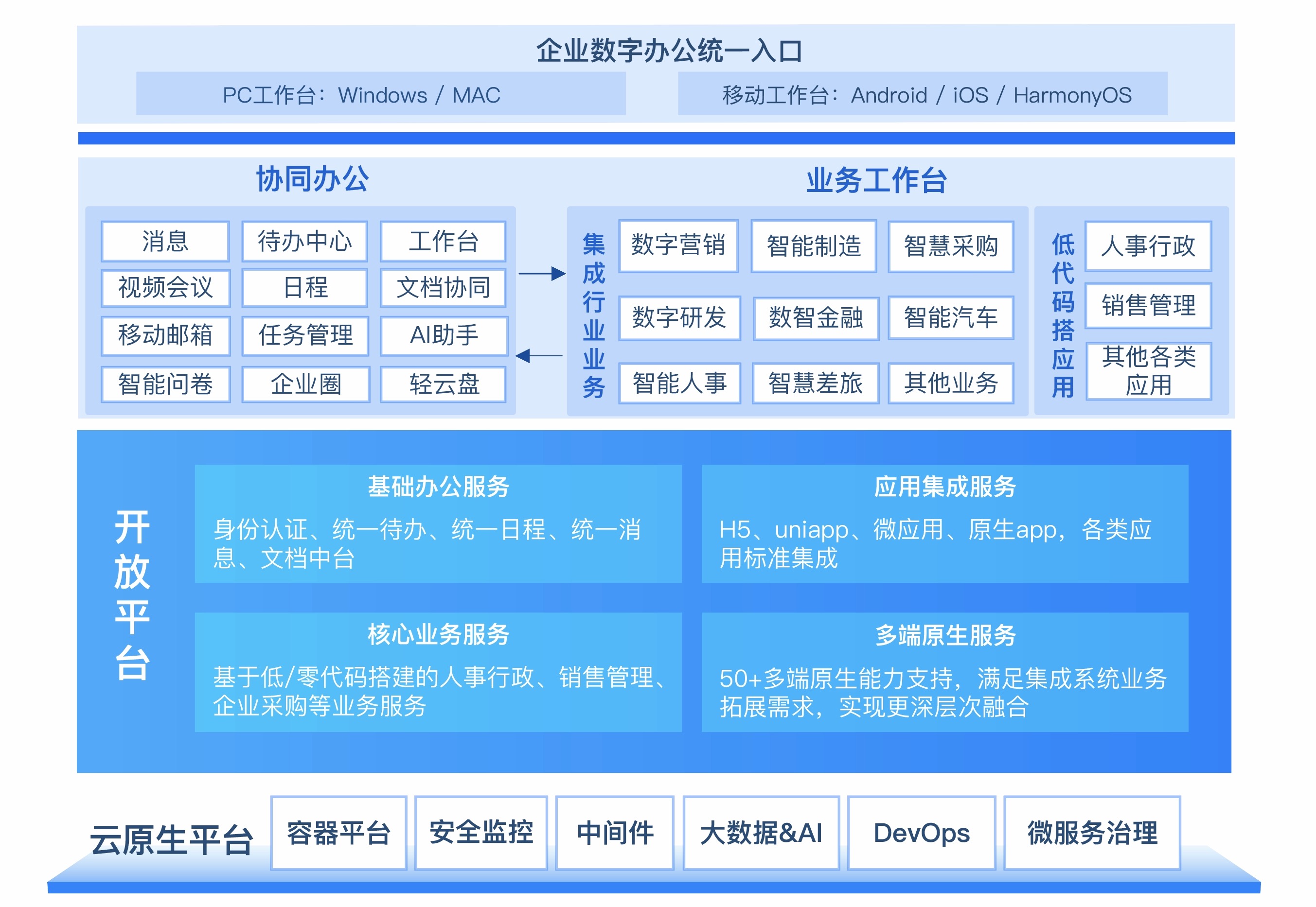Click the 文档协同 box
1316x907 pixels.
[444, 288]
